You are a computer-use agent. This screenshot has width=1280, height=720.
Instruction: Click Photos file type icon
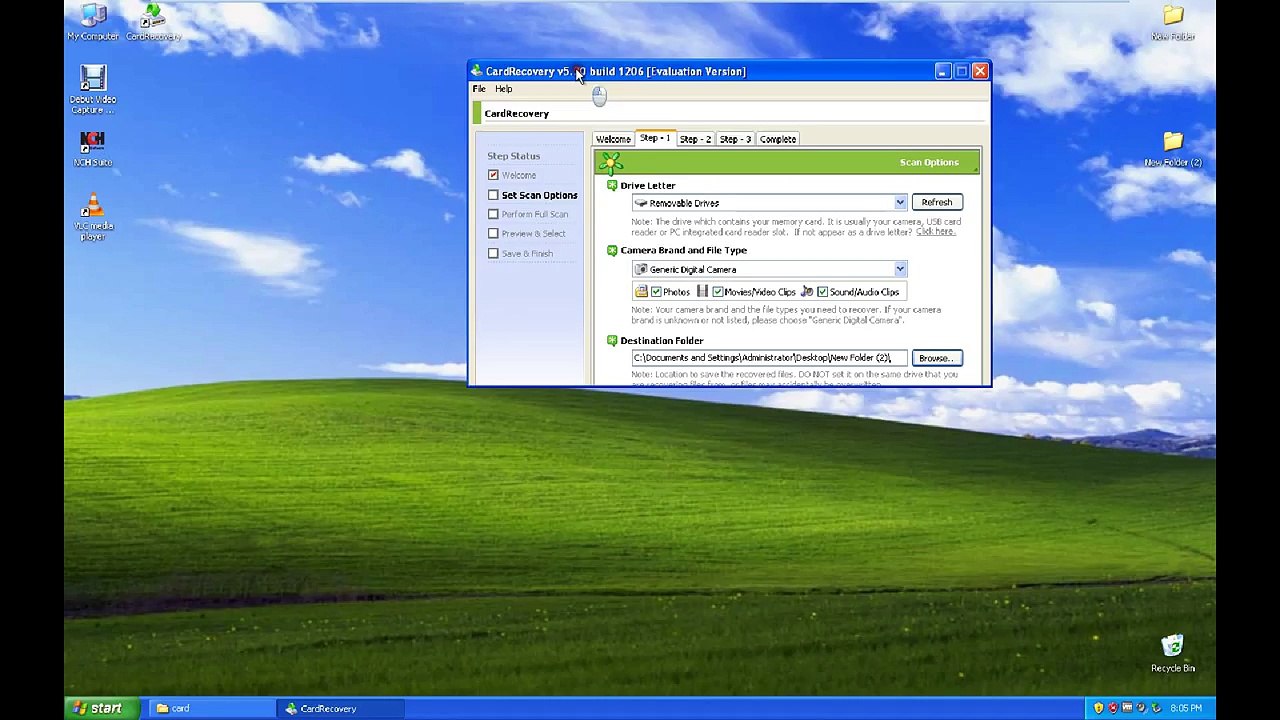641,292
